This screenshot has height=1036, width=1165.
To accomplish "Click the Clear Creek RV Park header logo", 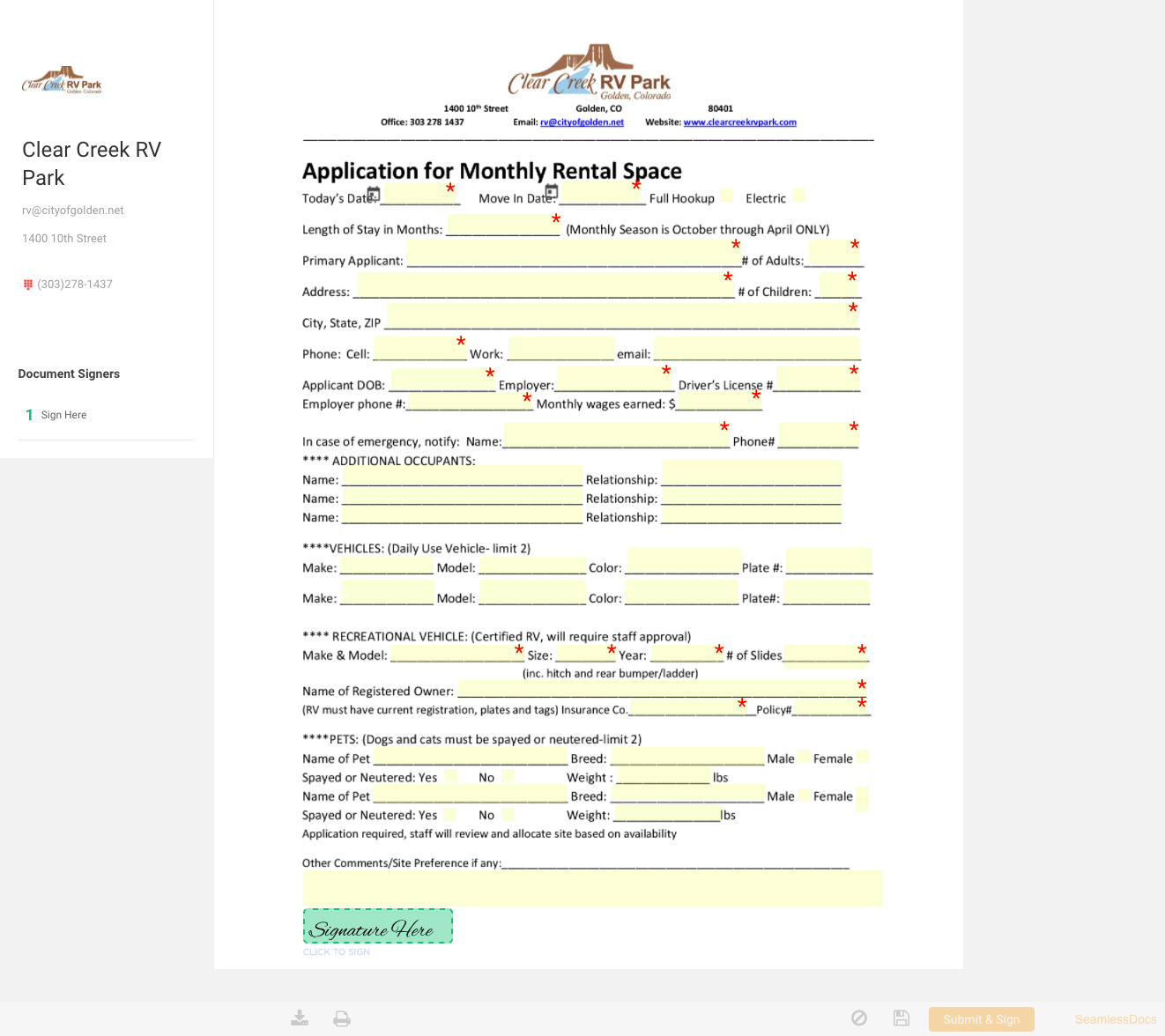I will pos(590,72).
